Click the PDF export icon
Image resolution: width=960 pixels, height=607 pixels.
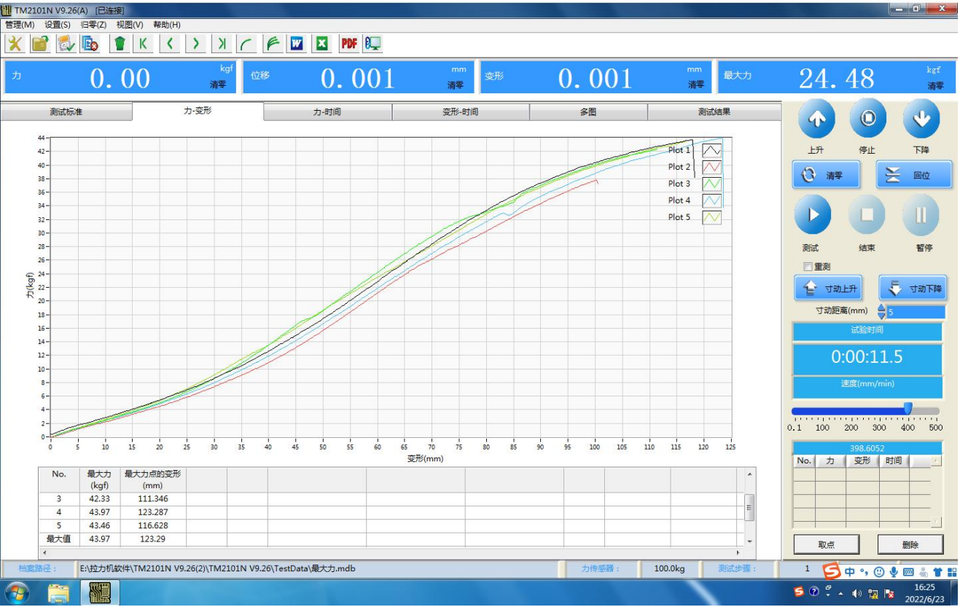point(349,43)
